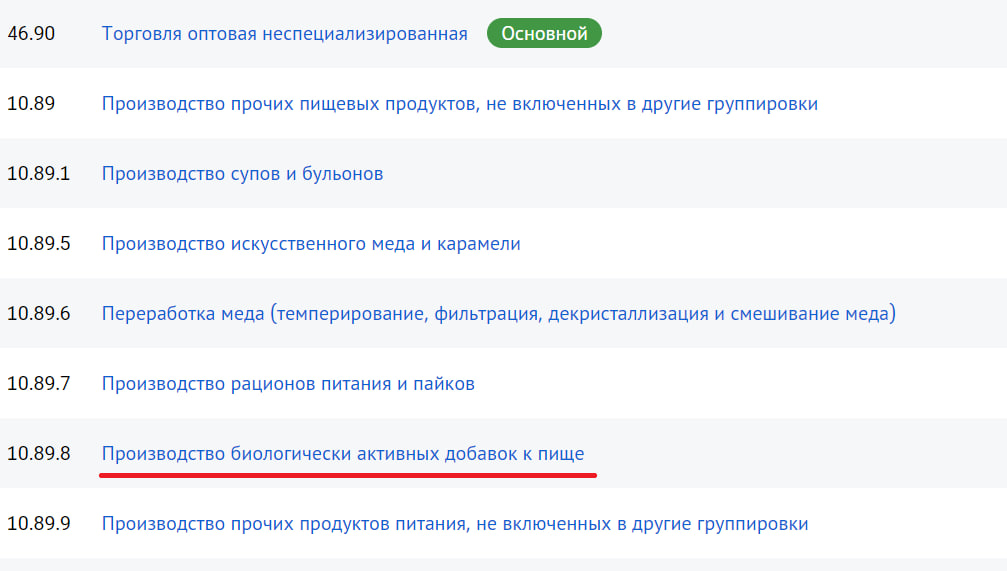Open 'Производство прочих продуктов питания' link for 10.89.9
The width and height of the screenshot is (1007, 571).
point(454,524)
